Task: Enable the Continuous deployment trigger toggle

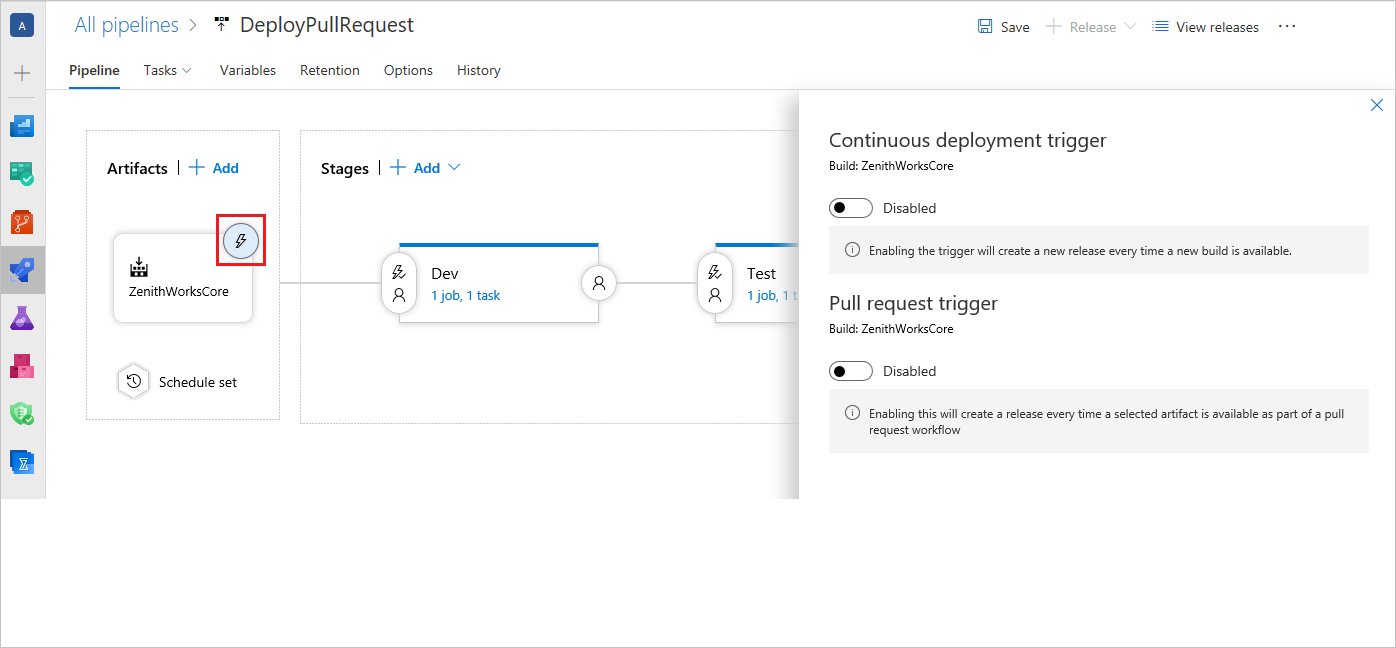Action: [850, 208]
